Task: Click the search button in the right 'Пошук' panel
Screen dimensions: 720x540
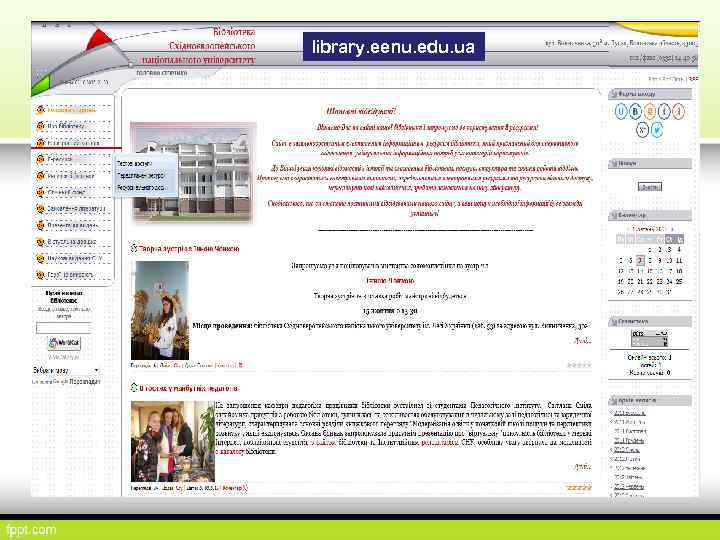Action: (650, 186)
